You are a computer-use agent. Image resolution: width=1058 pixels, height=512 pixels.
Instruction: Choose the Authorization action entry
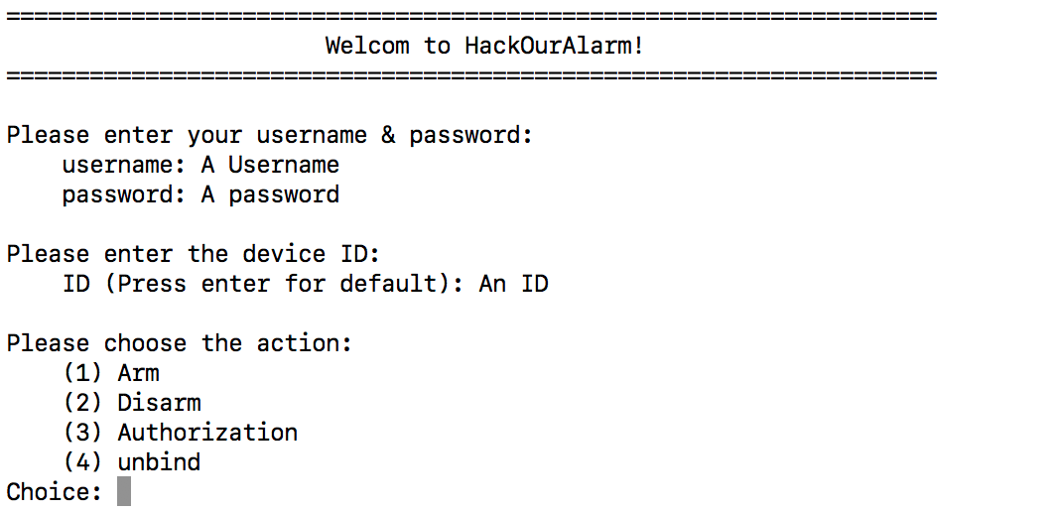pyautogui.click(x=207, y=433)
